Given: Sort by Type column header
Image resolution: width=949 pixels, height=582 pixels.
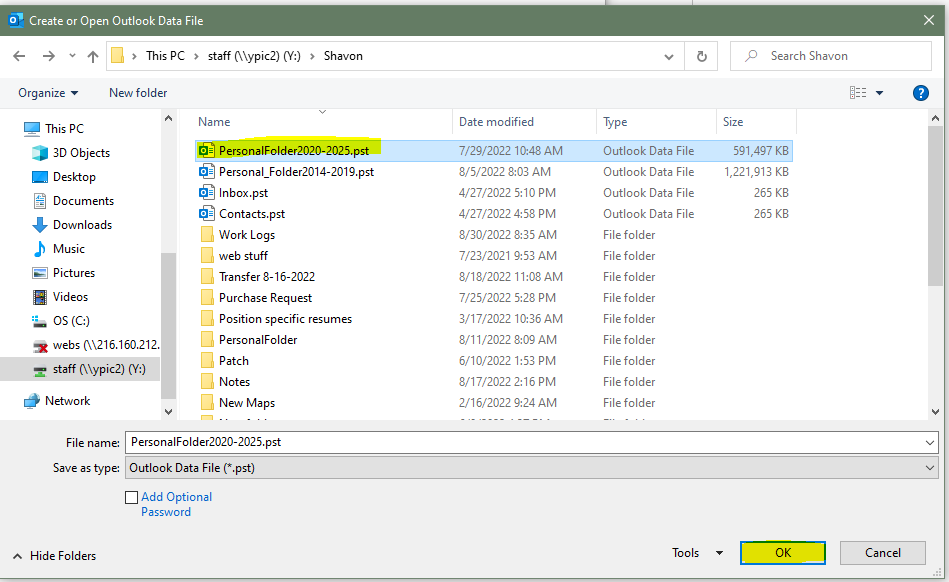Looking at the screenshot, I should (x=615, y=122).
